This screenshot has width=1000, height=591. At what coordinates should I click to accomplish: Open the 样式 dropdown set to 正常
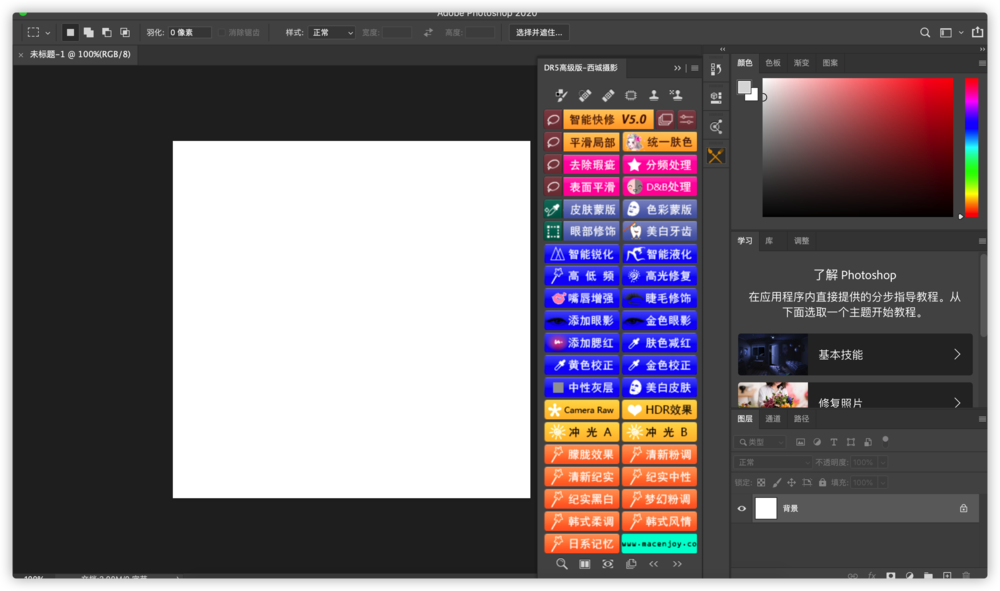(x=332, y=33)
